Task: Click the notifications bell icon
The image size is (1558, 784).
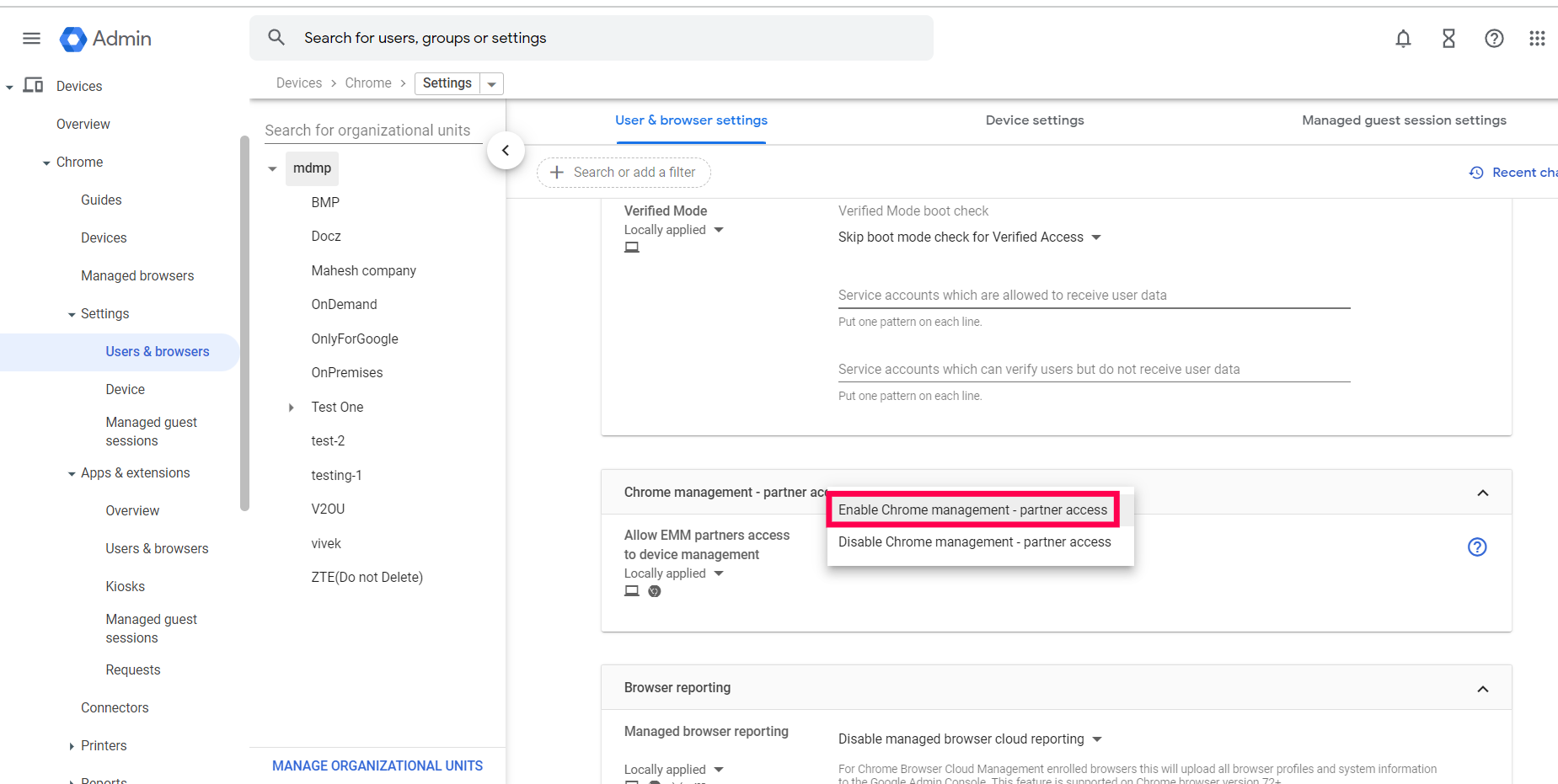Action: (1403, 39)
